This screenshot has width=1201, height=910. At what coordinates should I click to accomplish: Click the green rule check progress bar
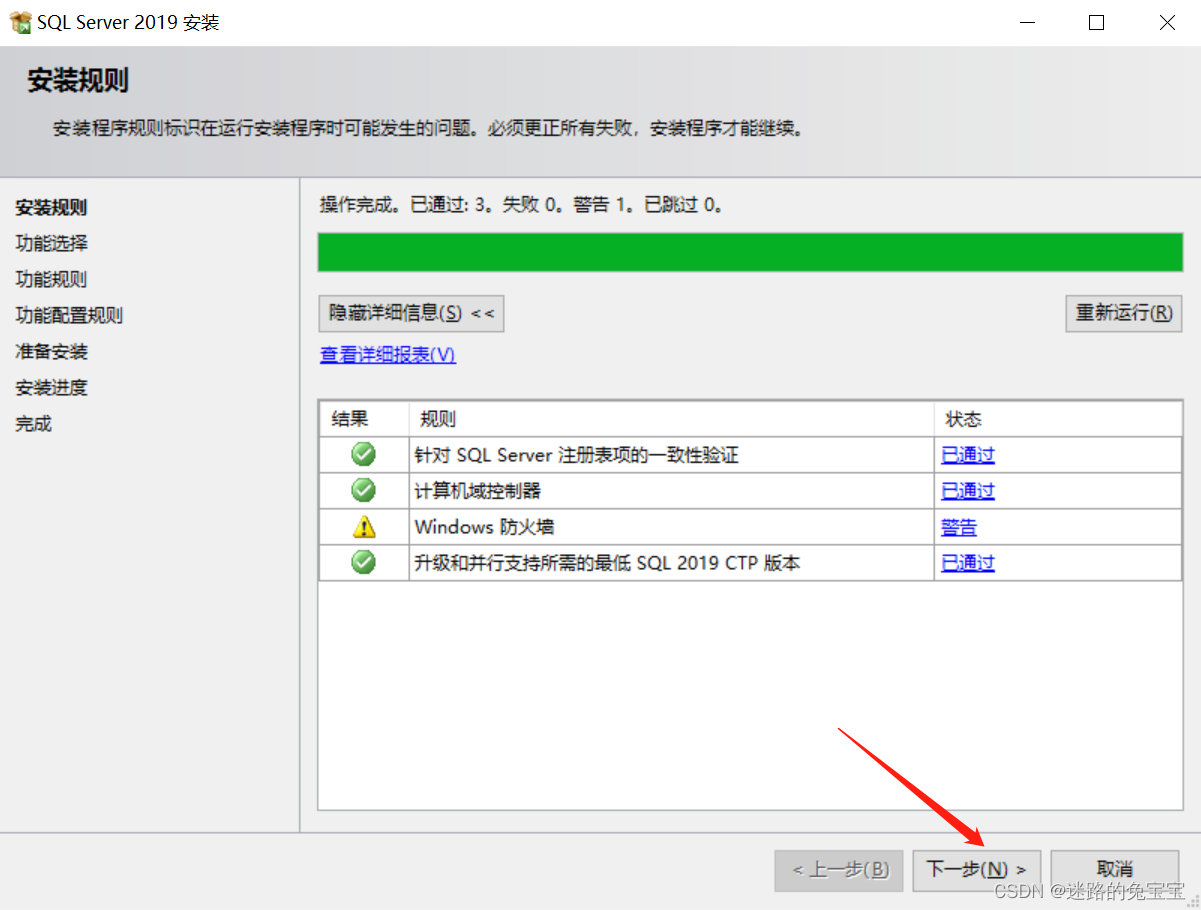750,252
